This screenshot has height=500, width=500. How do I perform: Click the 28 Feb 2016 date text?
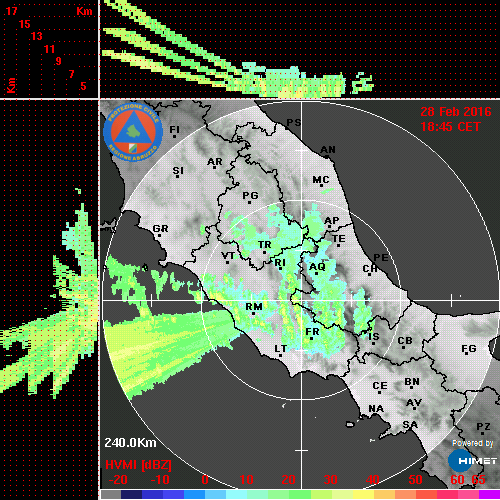(456, 112)
